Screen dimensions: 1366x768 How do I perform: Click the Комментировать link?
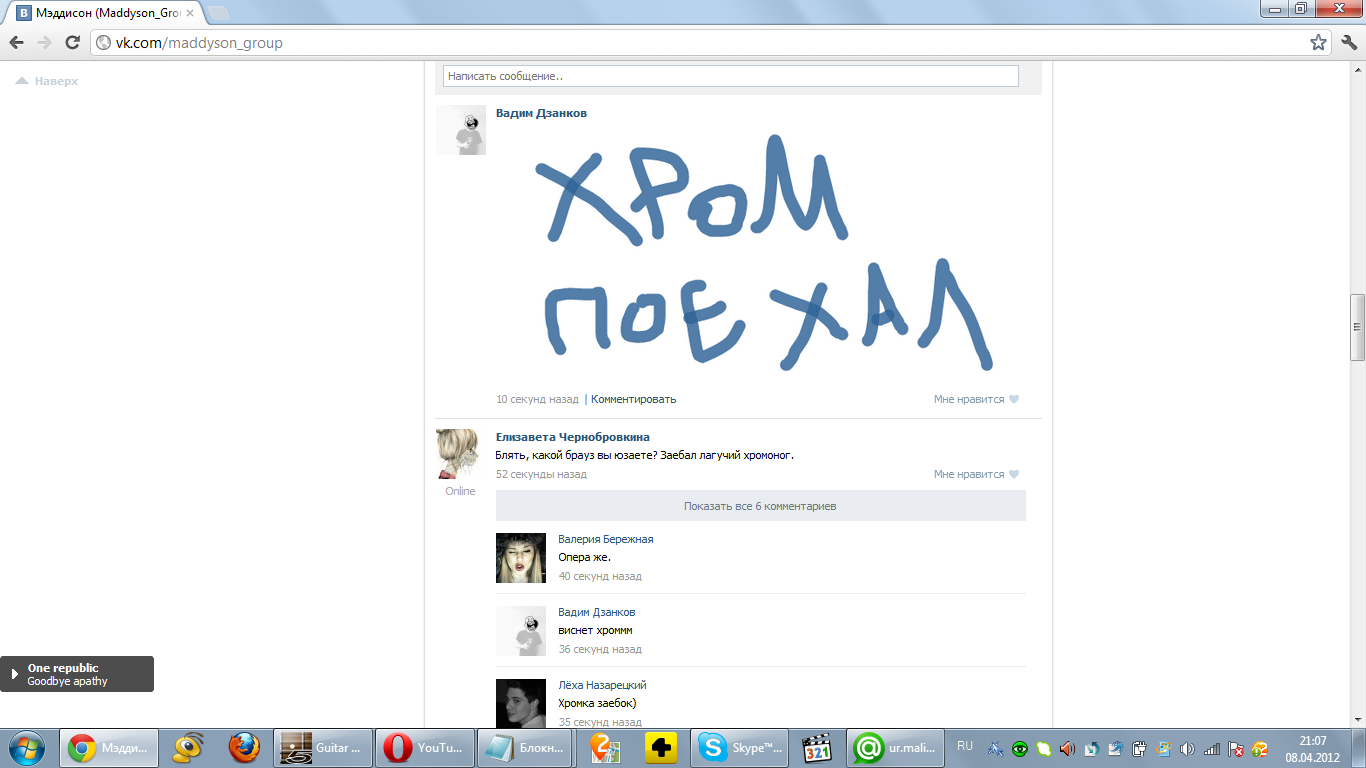tap(634, 399)
